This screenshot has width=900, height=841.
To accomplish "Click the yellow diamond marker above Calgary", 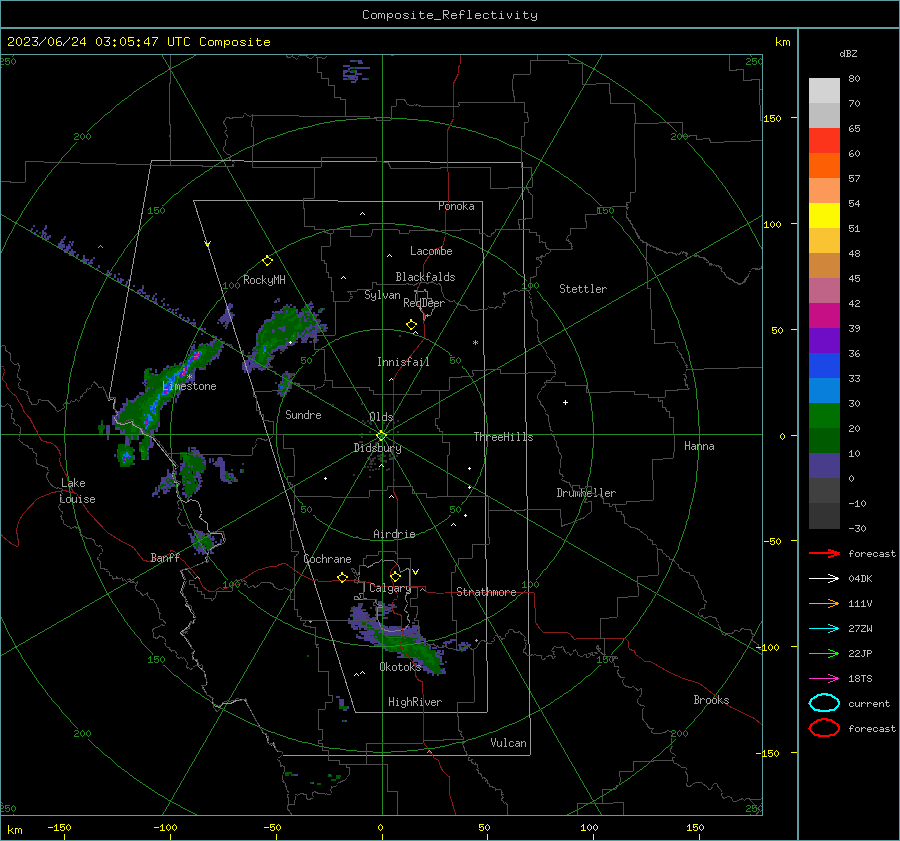I will [395, 576].
